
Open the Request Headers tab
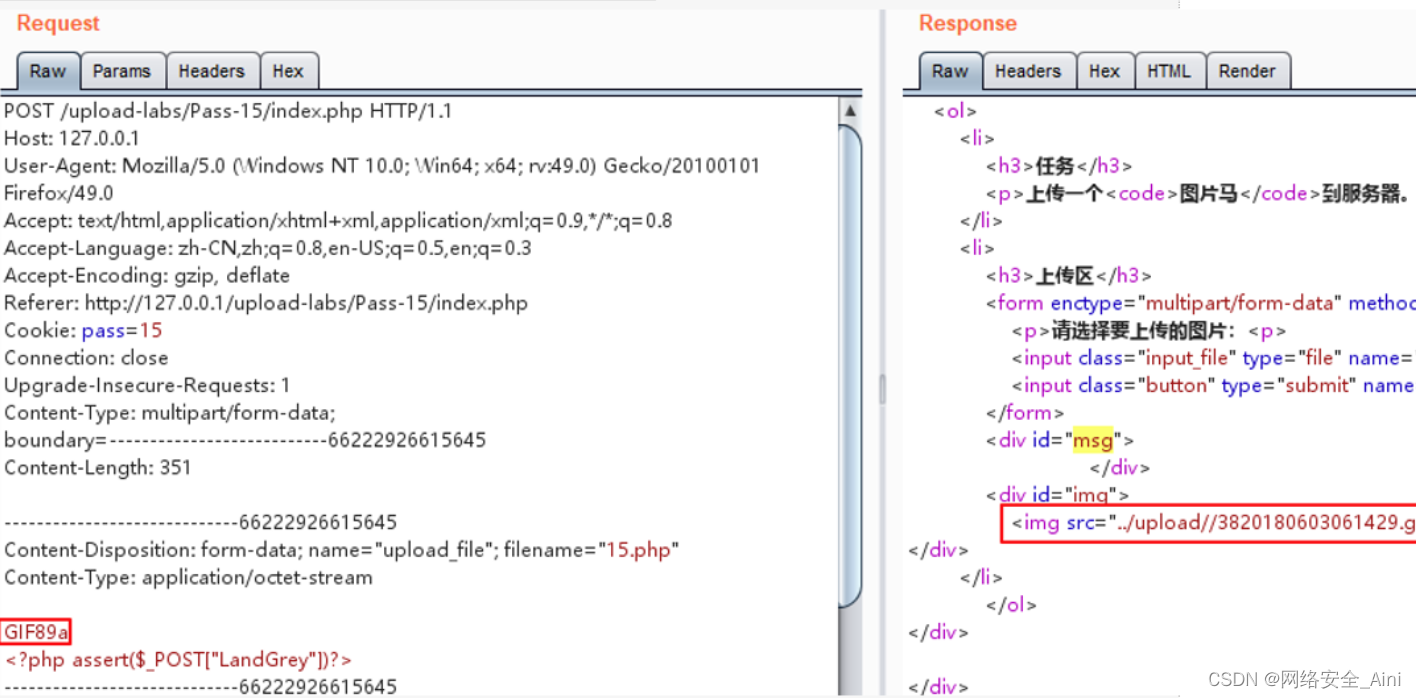(x=211, y=71)
